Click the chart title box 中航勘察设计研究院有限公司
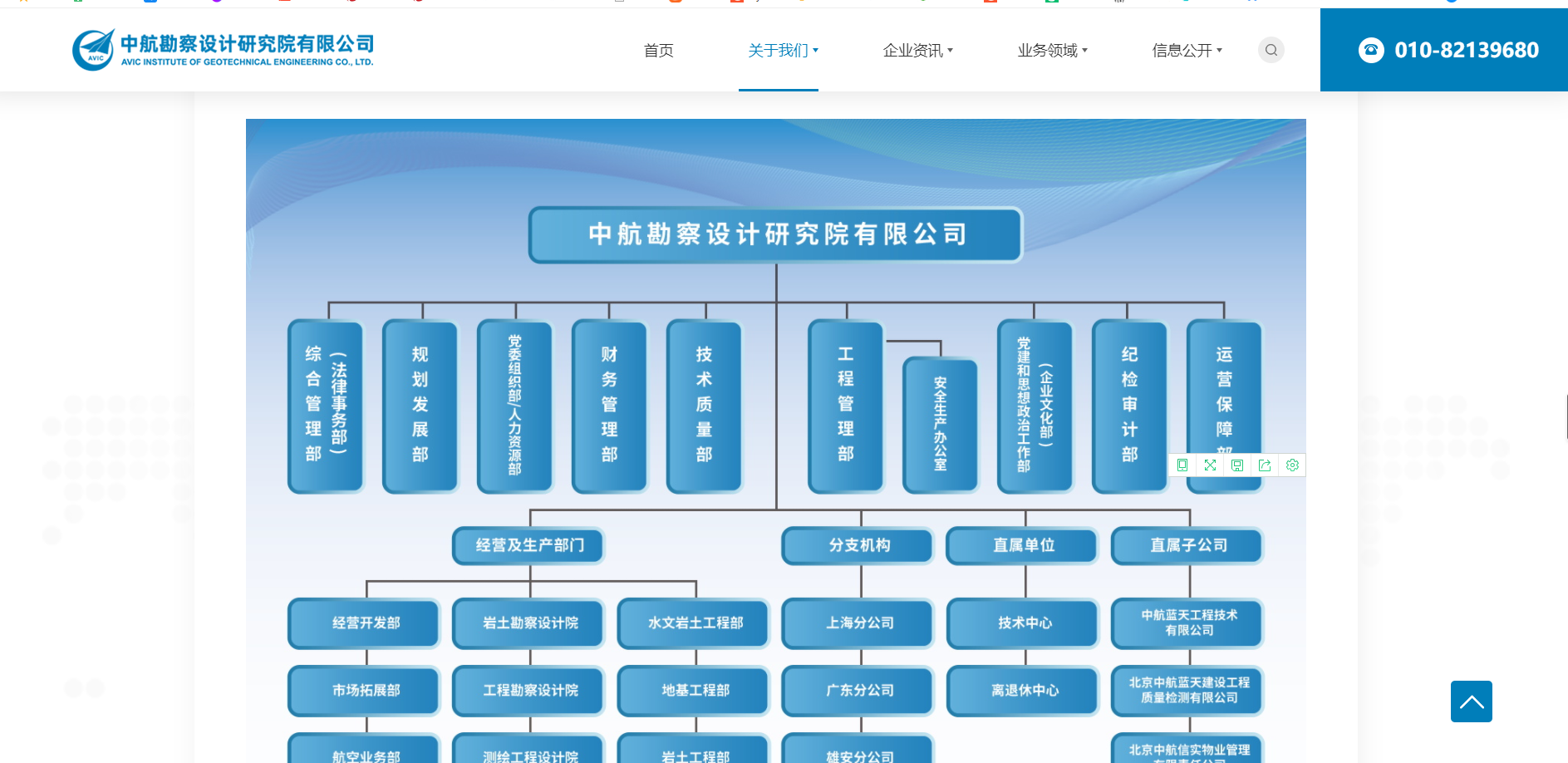This screenshot has width=1568, height=763. (775, 234)
